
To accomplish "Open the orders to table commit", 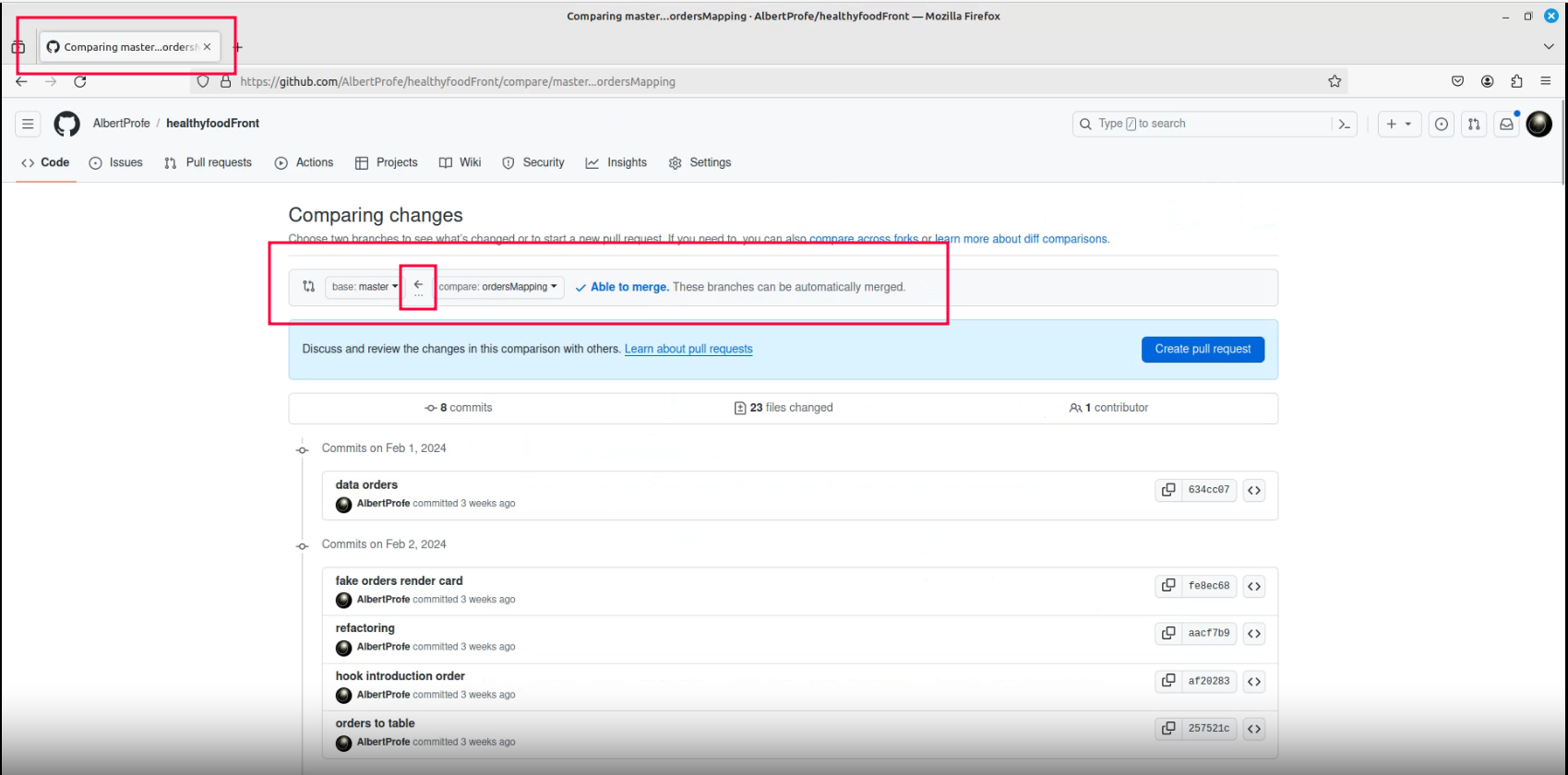I will coord(375,723).
